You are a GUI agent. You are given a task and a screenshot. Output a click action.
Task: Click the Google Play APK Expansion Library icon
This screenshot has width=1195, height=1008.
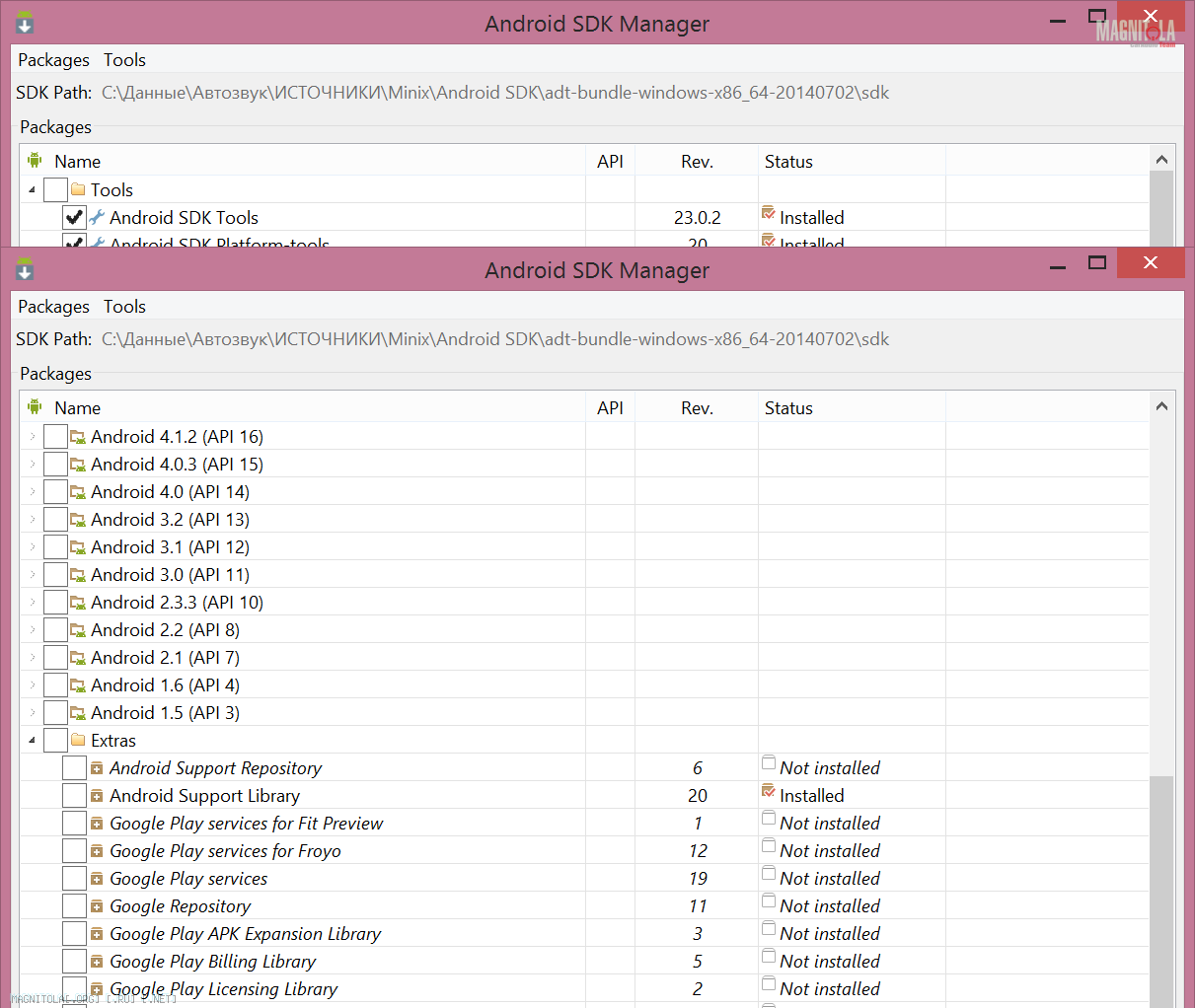point(97,934)
